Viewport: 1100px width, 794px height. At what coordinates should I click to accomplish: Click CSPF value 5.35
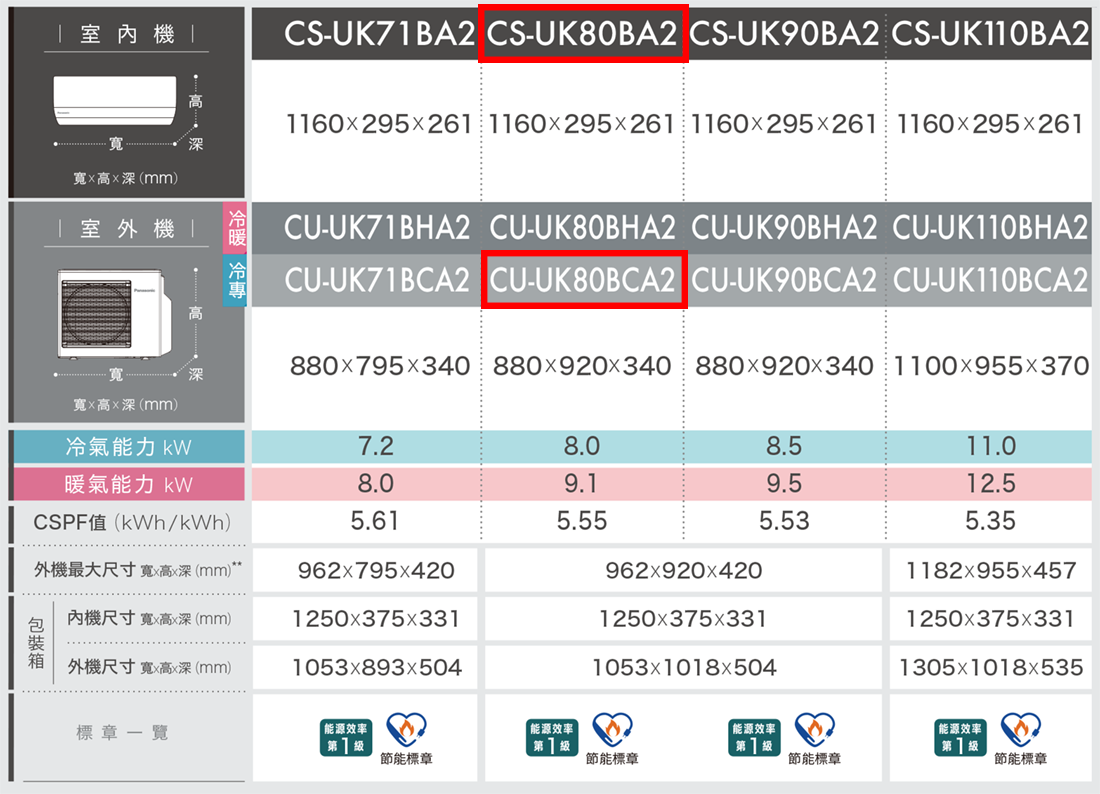click(991, 521)
